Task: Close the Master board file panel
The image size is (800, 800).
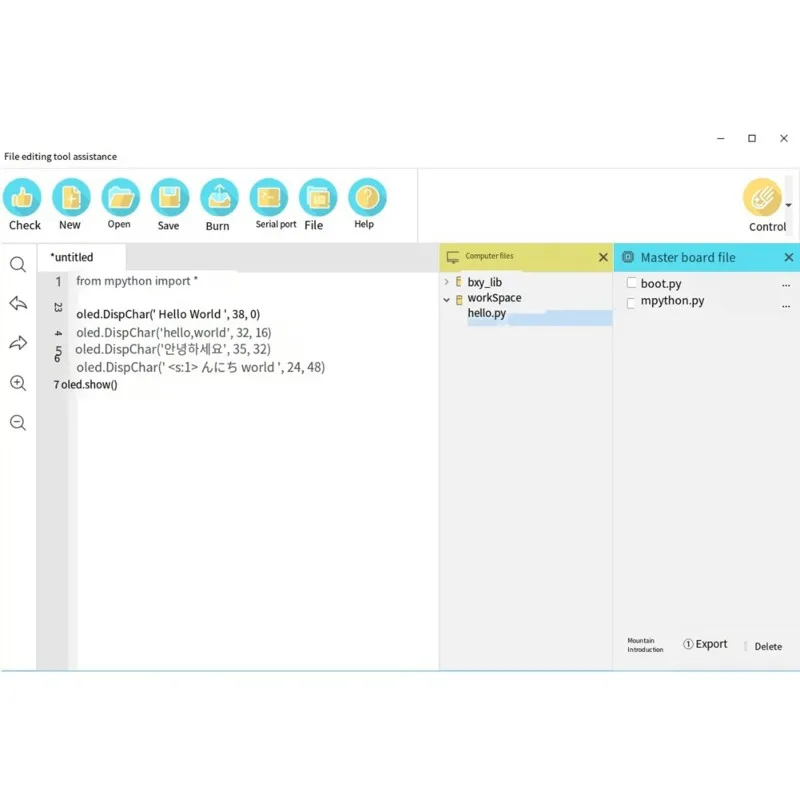Action: pyautogui.click(x=789, y=257)
